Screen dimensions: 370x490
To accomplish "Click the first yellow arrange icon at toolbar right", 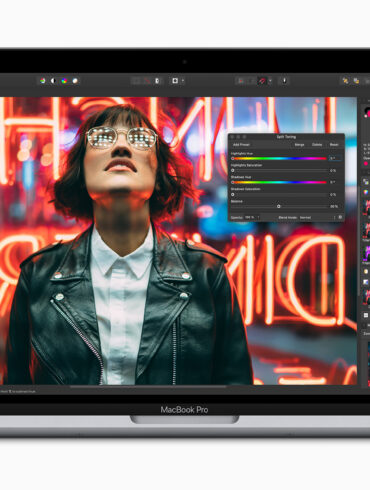I will tap(346, 81).
